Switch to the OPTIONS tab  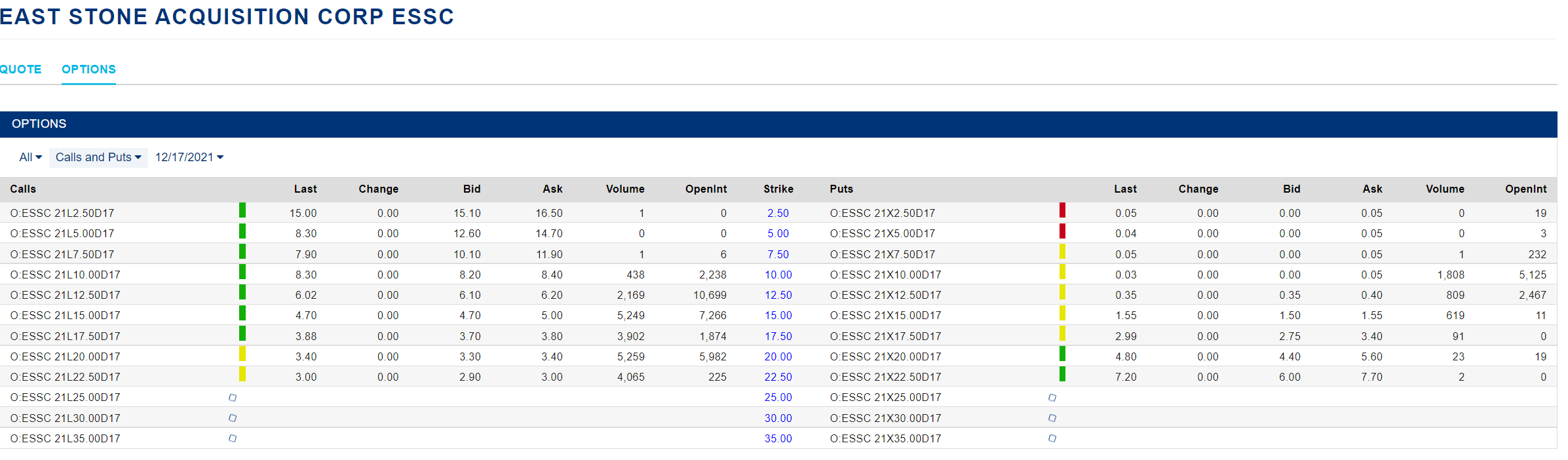[88, 69]
